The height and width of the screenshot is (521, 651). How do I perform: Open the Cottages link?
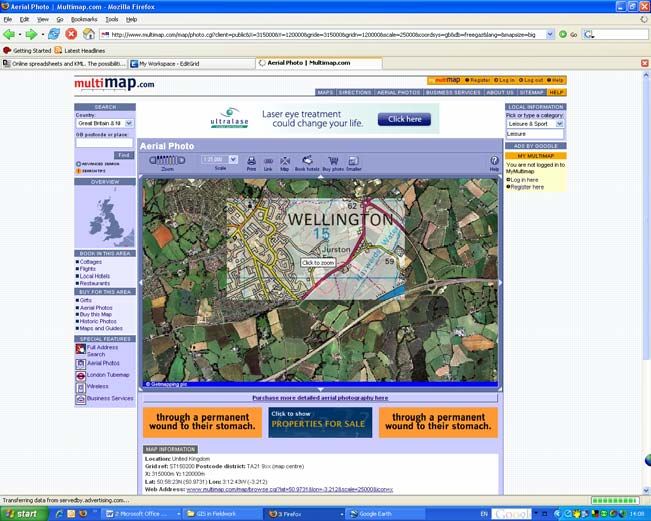(91, 262)
